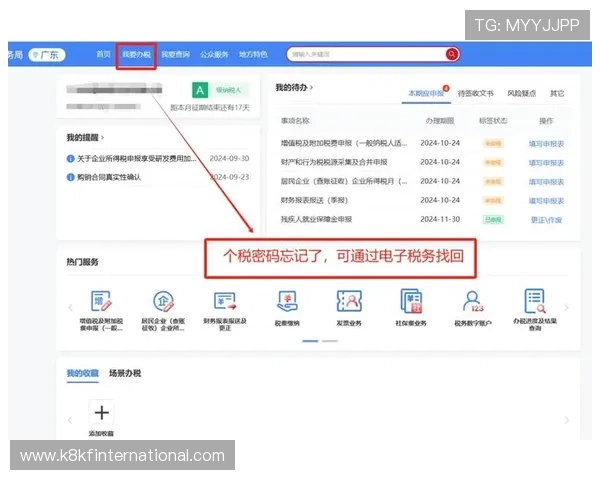Click 填写申报表 for 增值税及附加税费申报 row

(x=546, y=144)
